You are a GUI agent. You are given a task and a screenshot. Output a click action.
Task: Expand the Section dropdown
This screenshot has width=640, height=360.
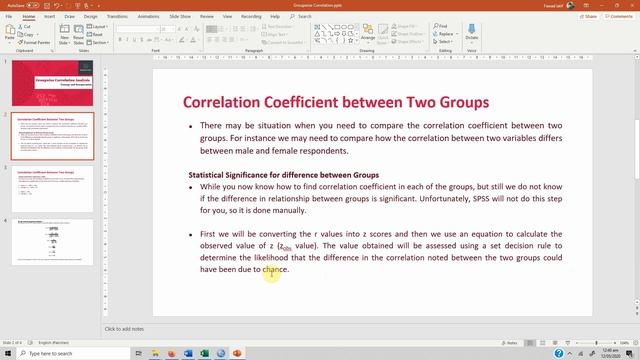98,42
